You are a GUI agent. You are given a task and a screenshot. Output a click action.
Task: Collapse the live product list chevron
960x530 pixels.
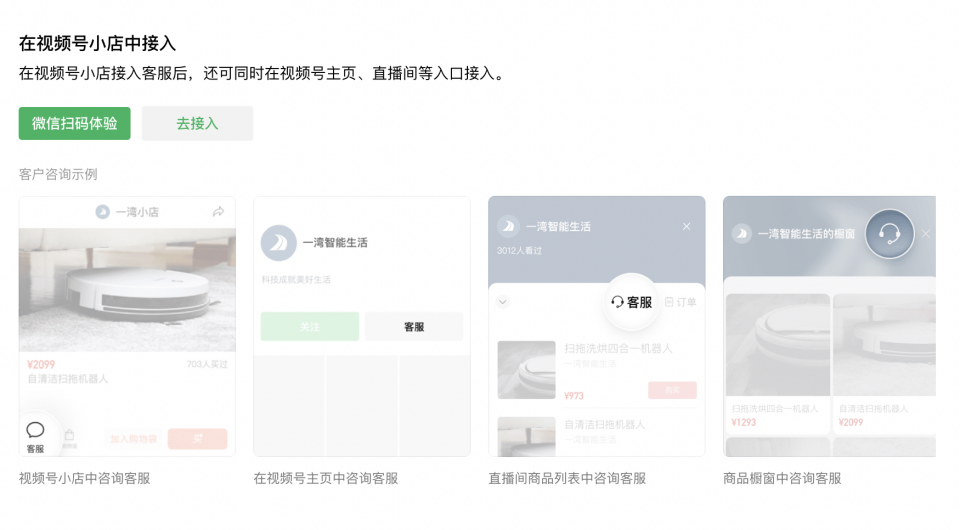click(503, 302)
